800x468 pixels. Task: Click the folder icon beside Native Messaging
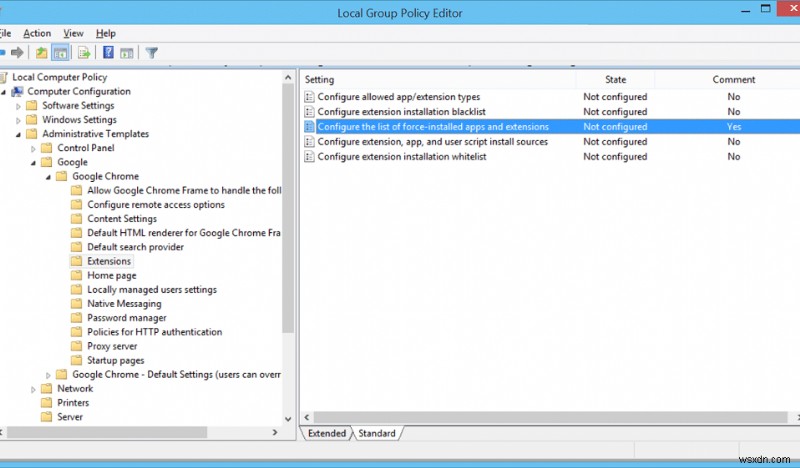click(x=77, y=304)
